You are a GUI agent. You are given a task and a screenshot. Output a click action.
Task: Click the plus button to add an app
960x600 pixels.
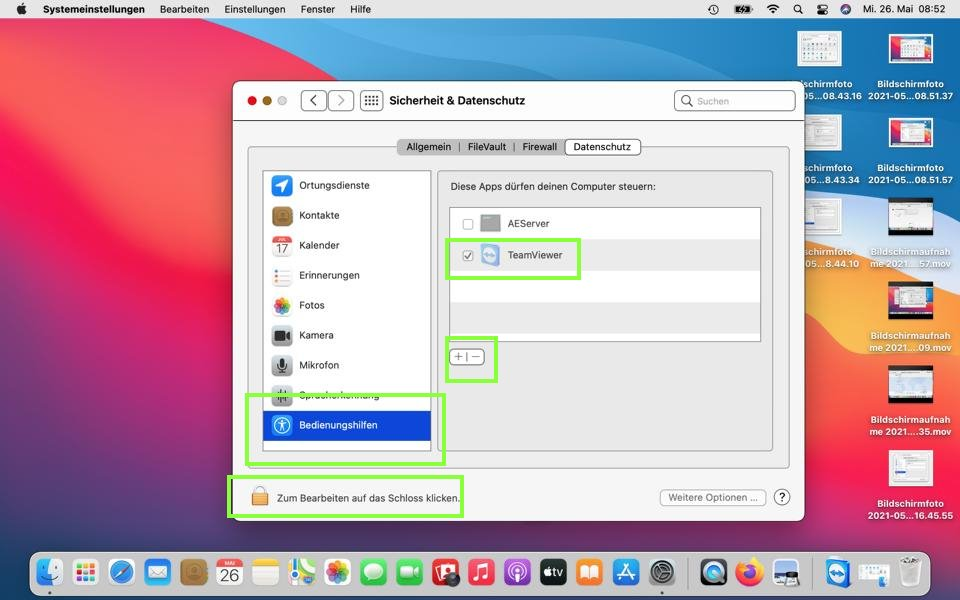(459, 357)
